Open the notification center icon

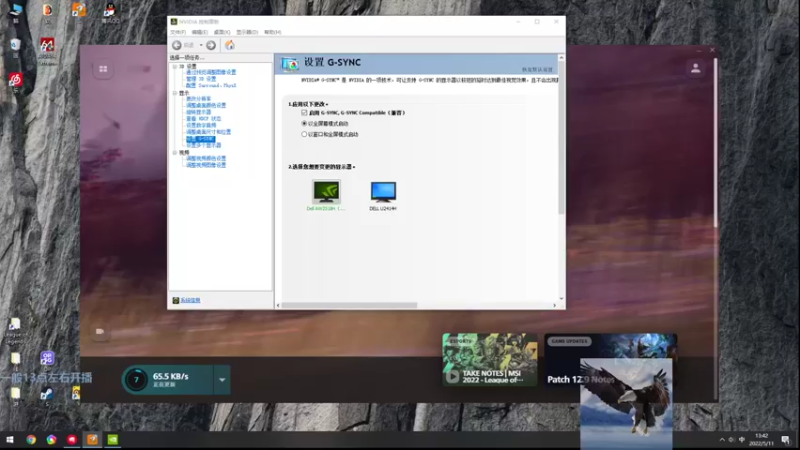pyautogui.click(x=785, y=440)
